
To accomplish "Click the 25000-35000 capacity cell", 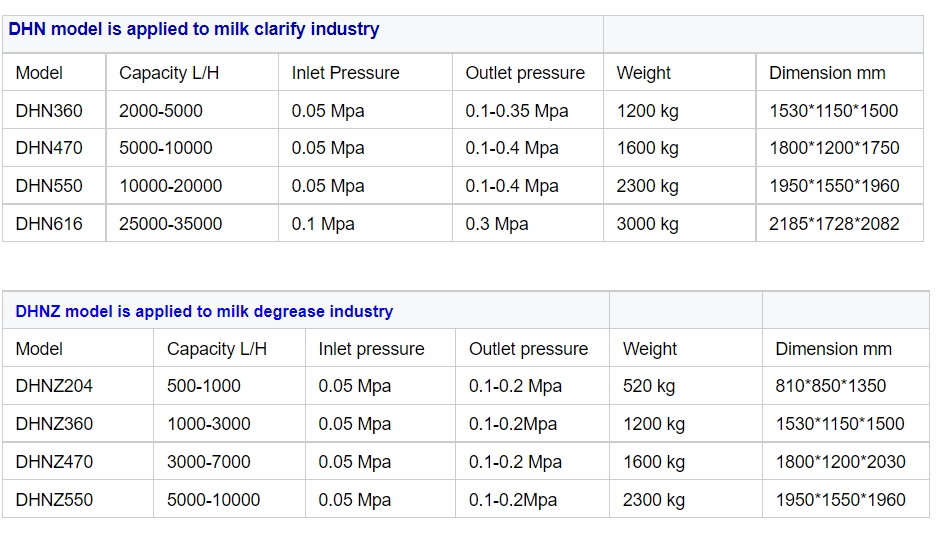I will pyautogui.click(x=171, y=224).
